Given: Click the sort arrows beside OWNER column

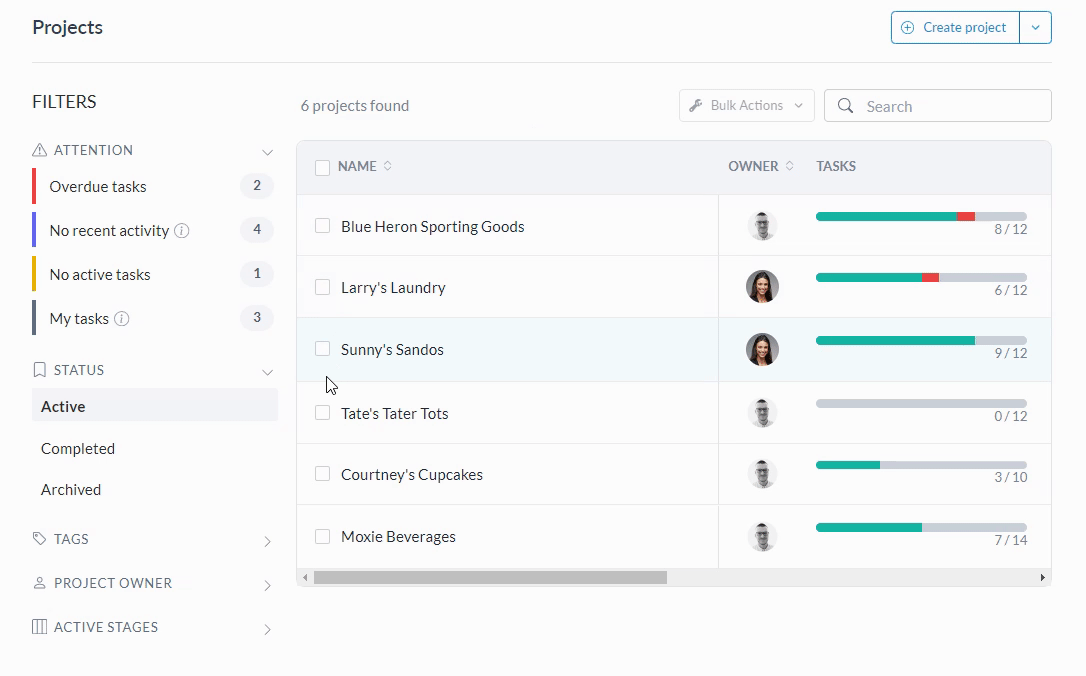Looking at the screenshot, I should click(790, 166).
